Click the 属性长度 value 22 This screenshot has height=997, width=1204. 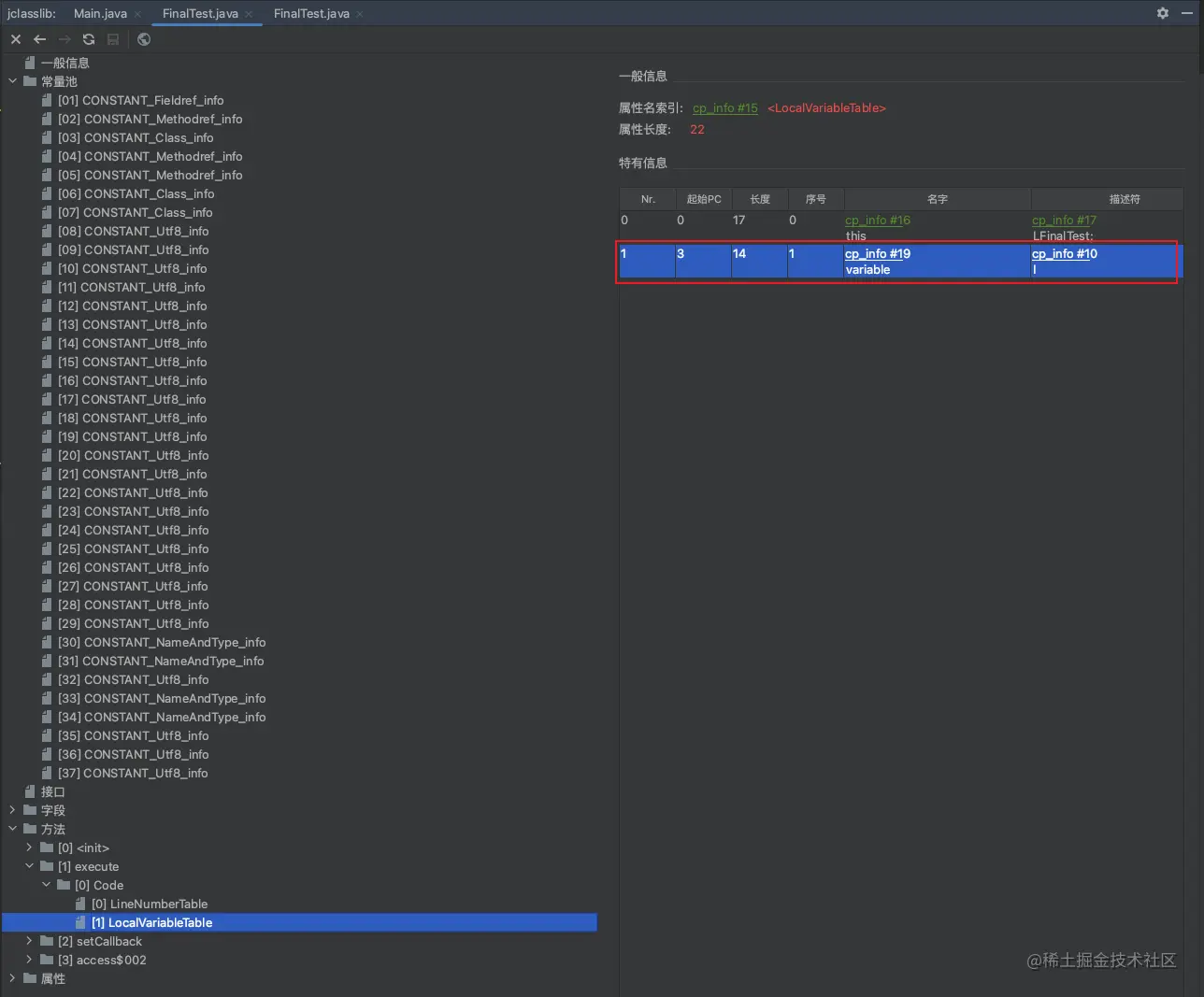[697, 130]
